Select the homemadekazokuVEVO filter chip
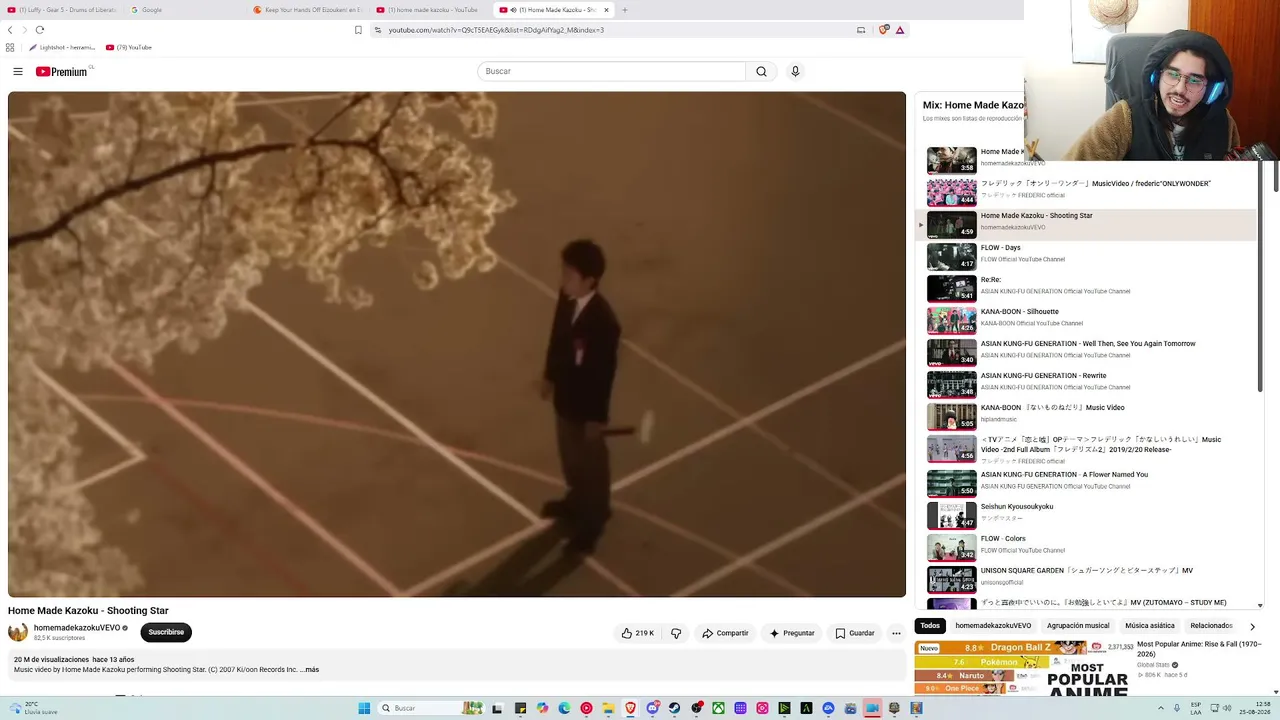 coord(993,626)
